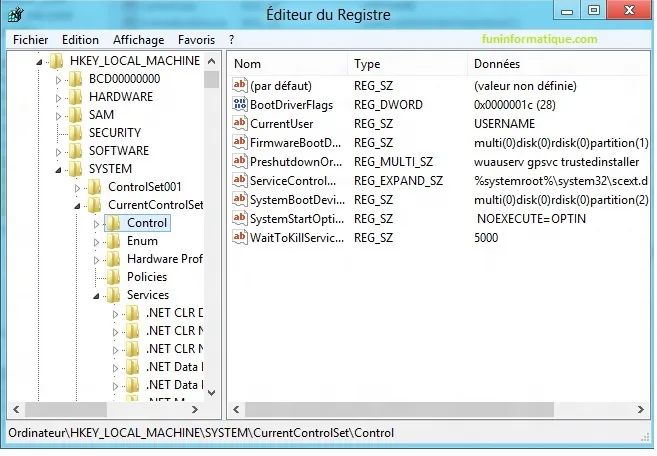This screenshot has height=456, width=657.
Task: Click the Type column header
Action: (x=407, y=64)
